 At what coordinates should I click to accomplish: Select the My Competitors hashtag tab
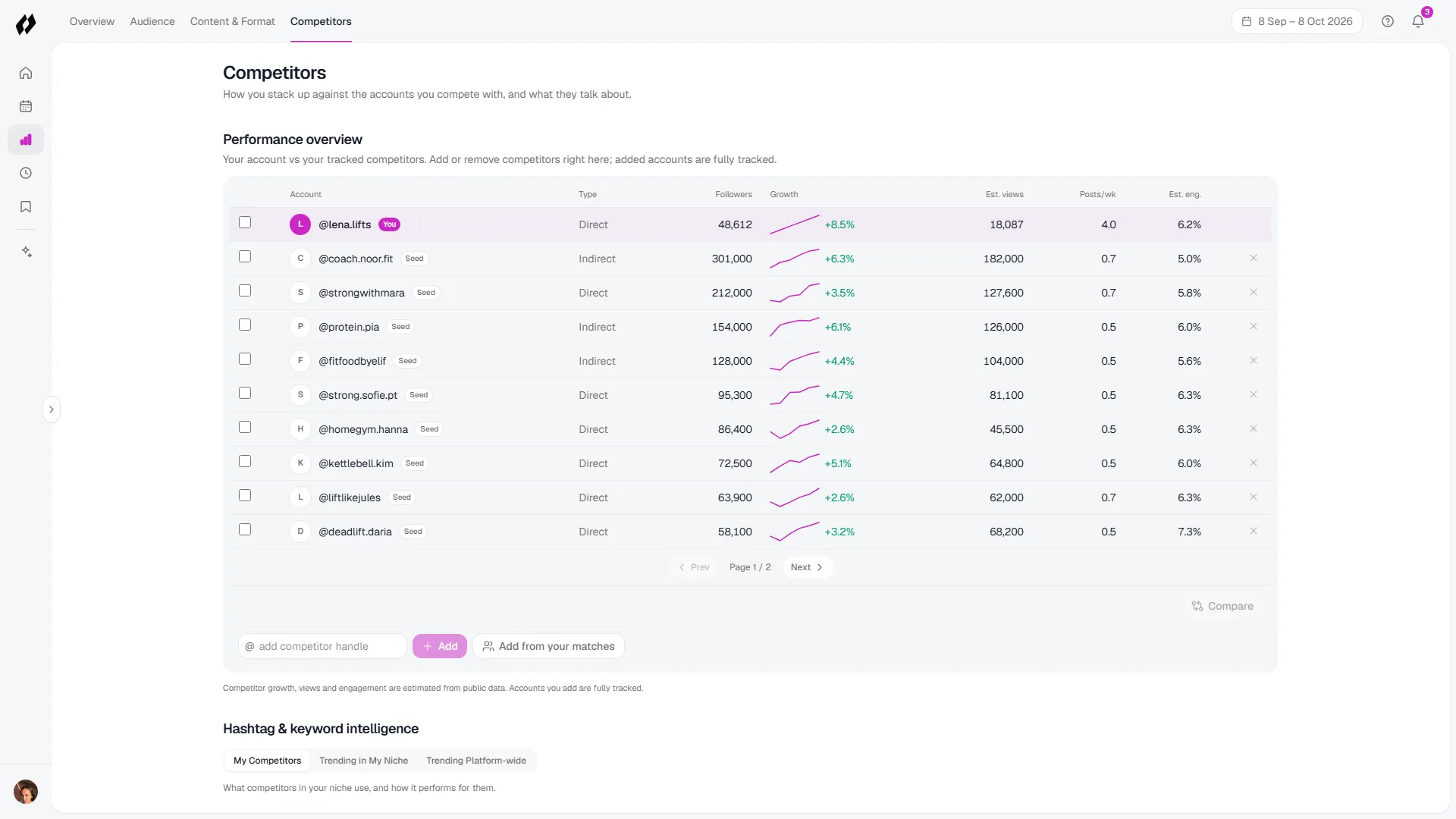[267, 761]
